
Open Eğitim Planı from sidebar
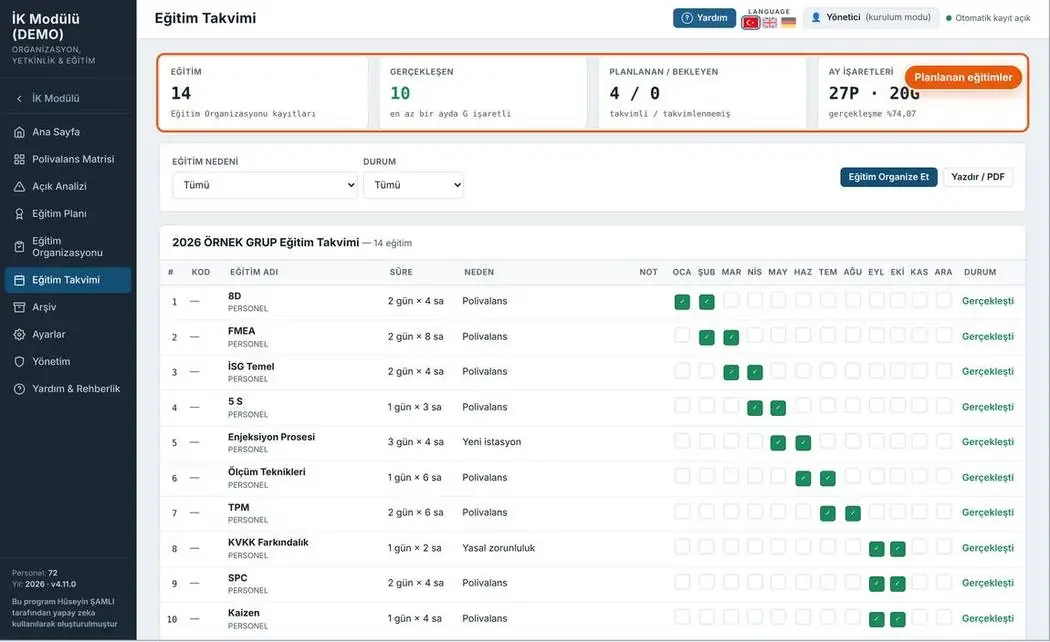point(68,214)
